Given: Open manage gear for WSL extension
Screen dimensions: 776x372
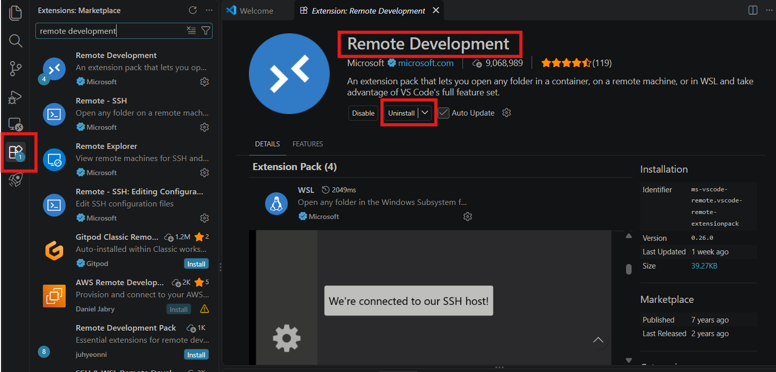Looking at the screenshot, I should coord(467,217).
